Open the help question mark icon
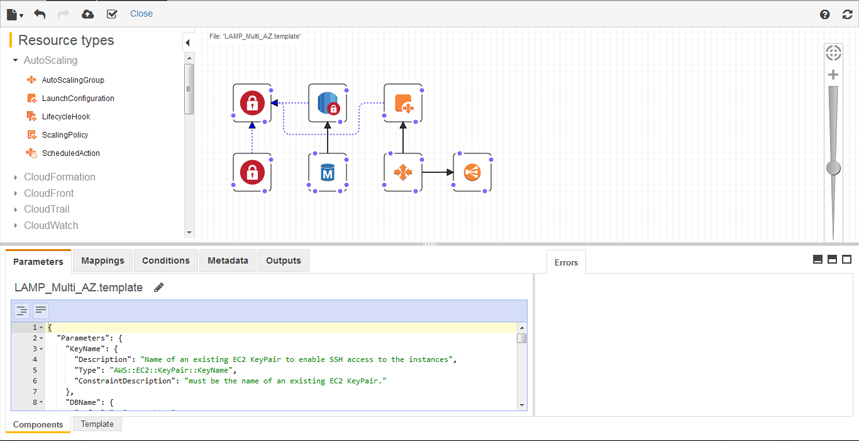859x441 pixels. pos(825,14)
